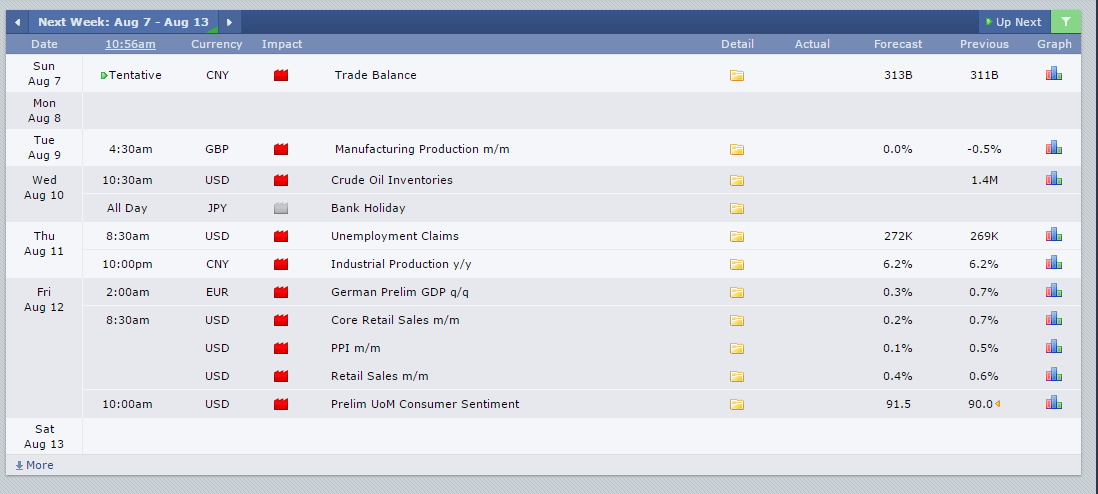Image resolution: width=1098 pixels, height=494 pixels.
Task: Open detail folder for Trade Balance
Action: [737, 75]
